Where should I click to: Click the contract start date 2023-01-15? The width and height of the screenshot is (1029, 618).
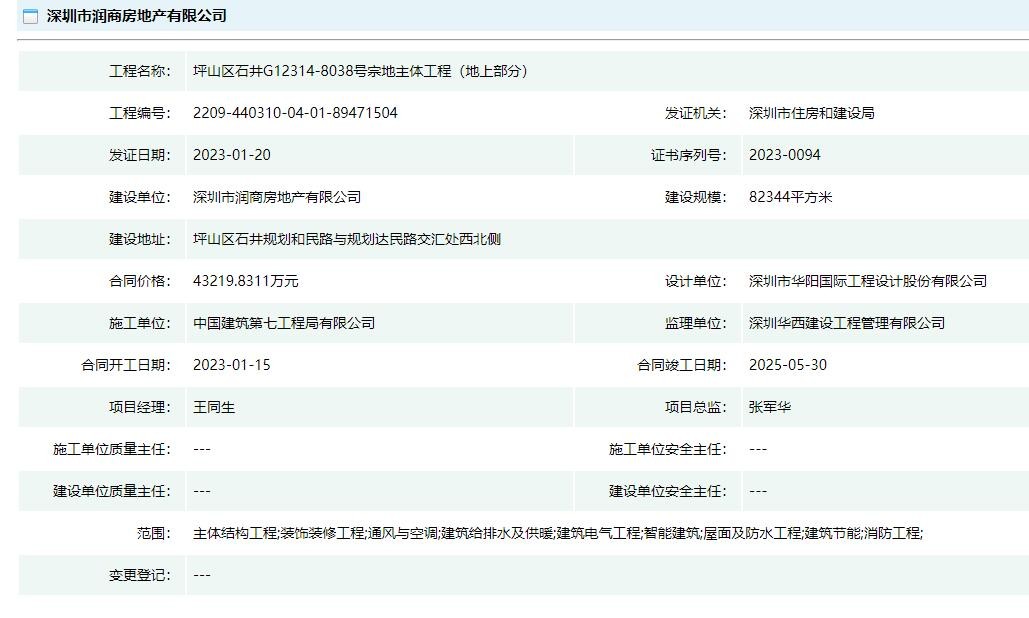[x=232, y=365]
